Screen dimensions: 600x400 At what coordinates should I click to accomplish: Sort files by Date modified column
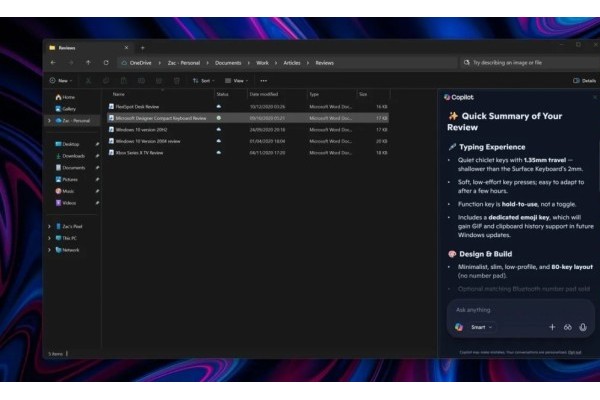tap(264, 94)
